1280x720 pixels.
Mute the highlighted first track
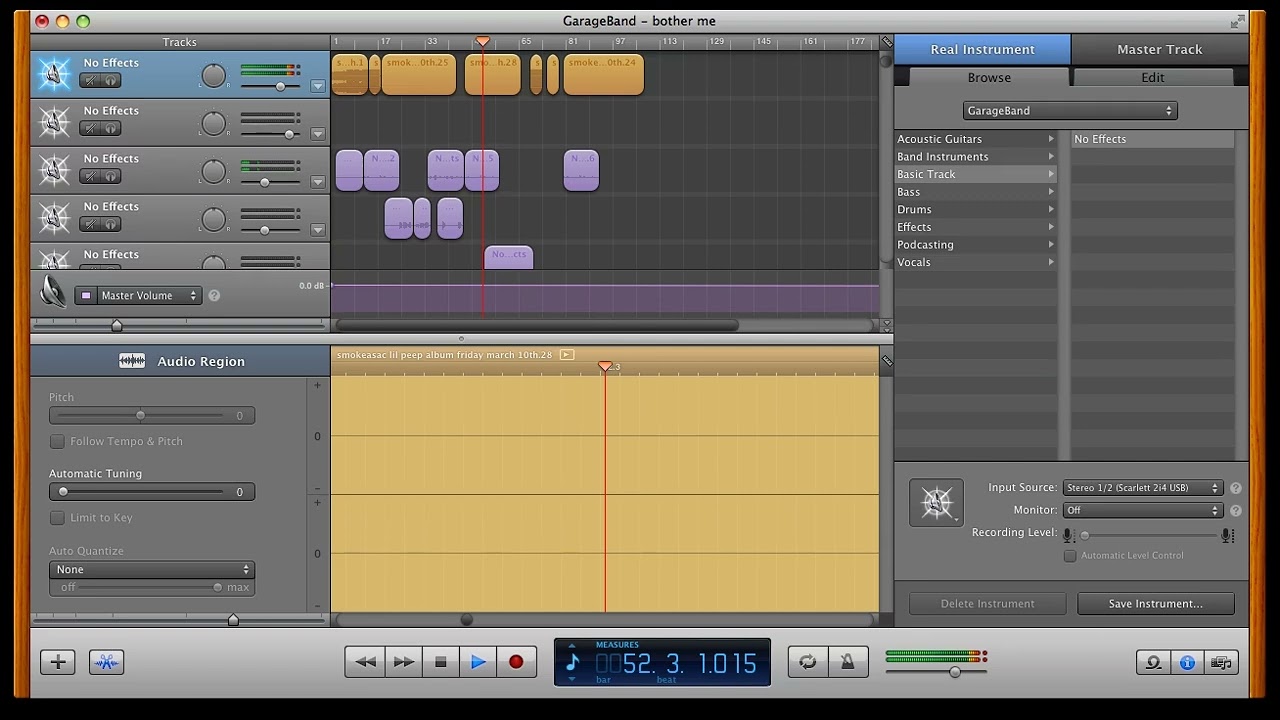tap(90, 80)
